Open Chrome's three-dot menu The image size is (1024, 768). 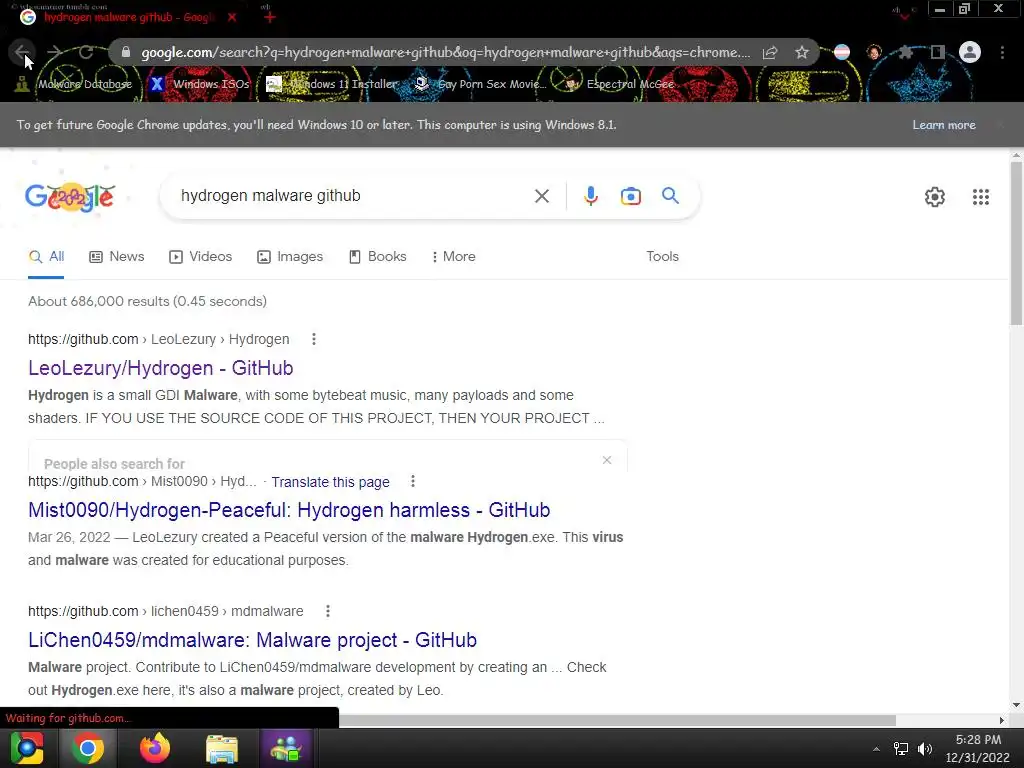[1002, 52]
